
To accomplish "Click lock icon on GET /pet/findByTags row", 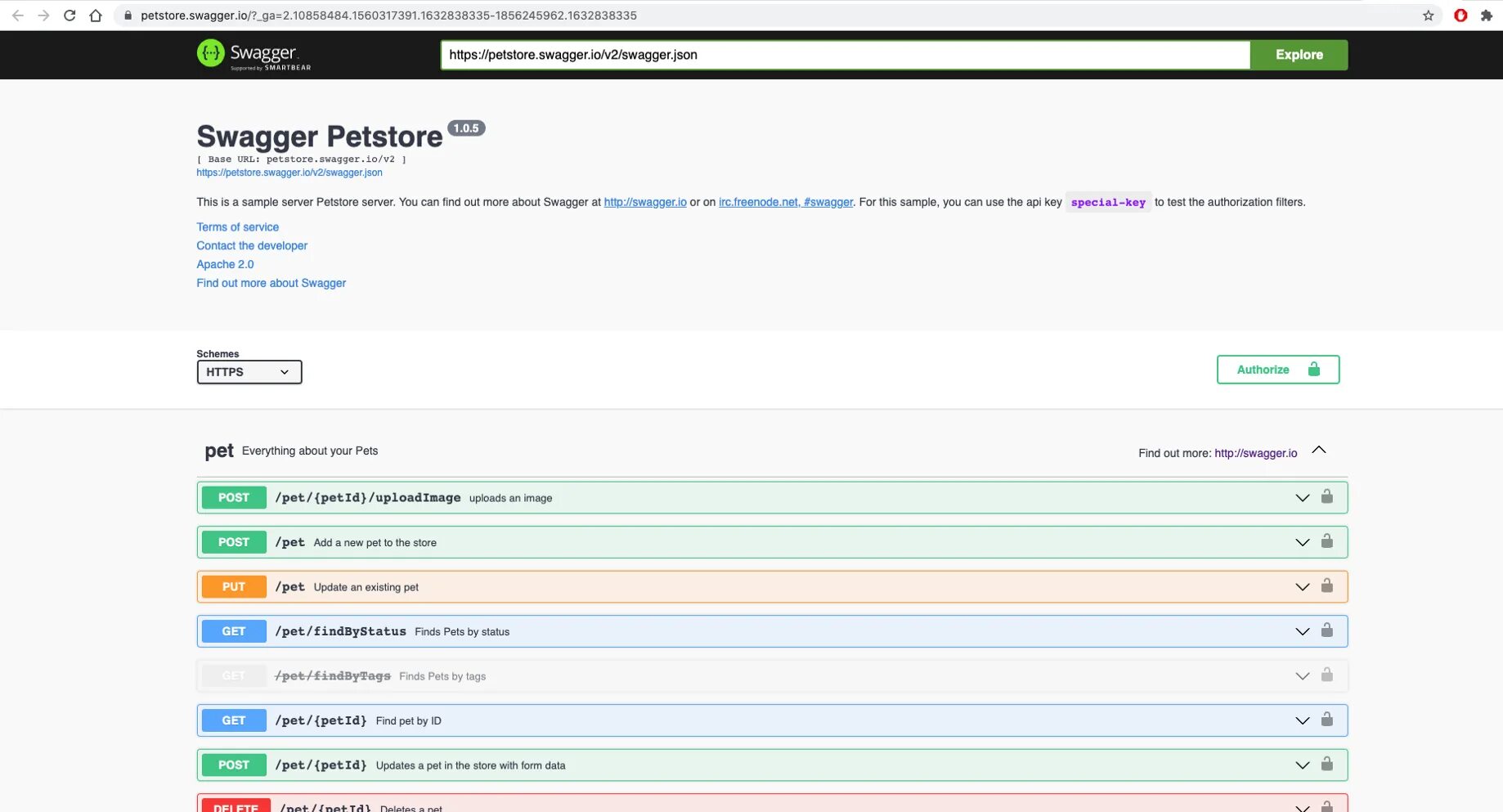I will pos(1327,675).
